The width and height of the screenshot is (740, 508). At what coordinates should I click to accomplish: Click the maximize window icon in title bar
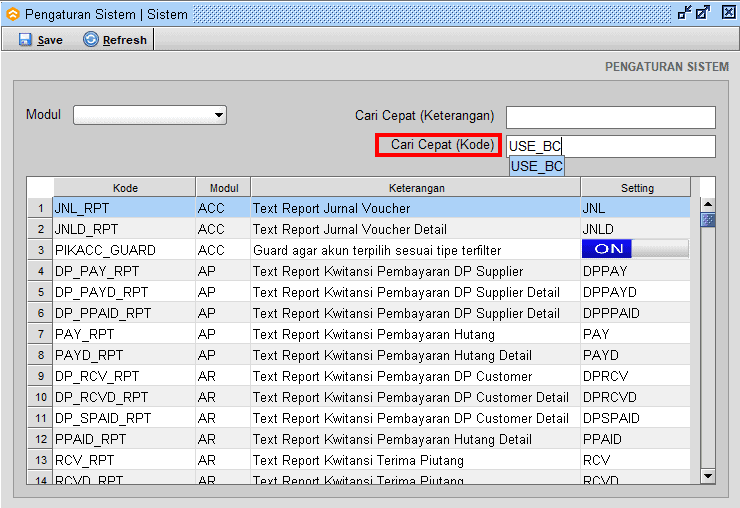point(703,13)
